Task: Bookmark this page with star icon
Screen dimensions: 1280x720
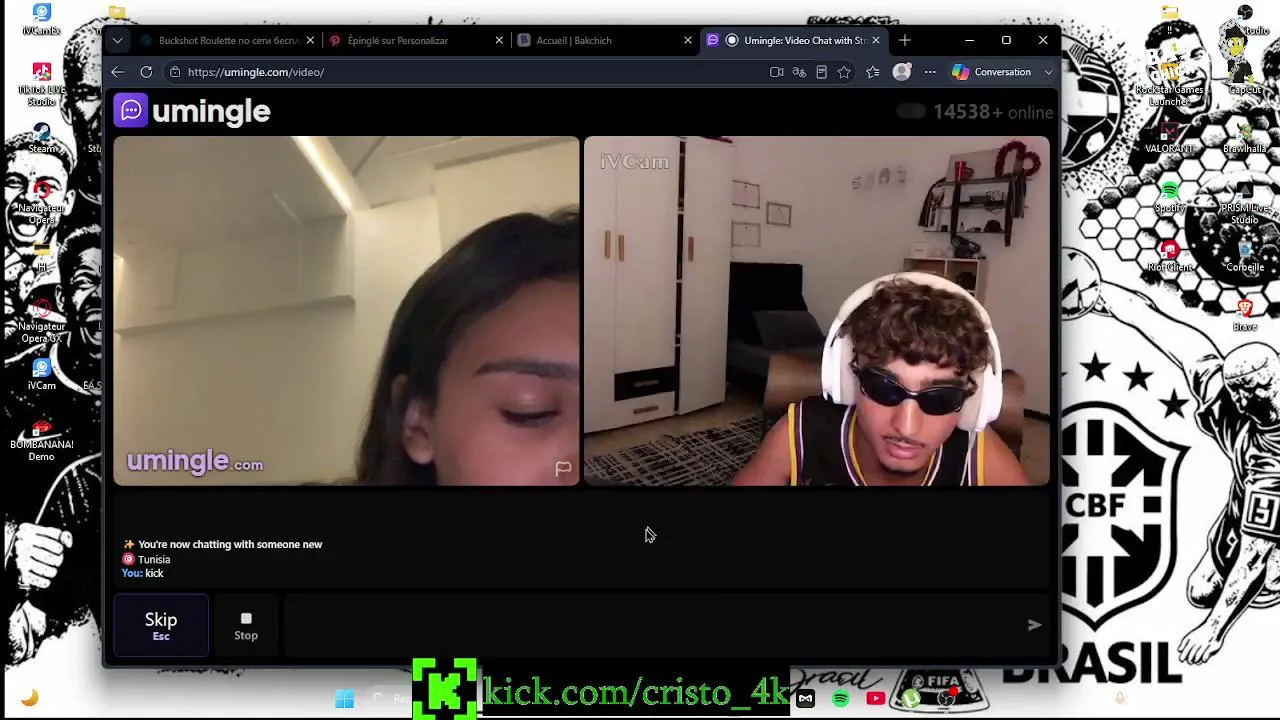Action: [844, 72]
